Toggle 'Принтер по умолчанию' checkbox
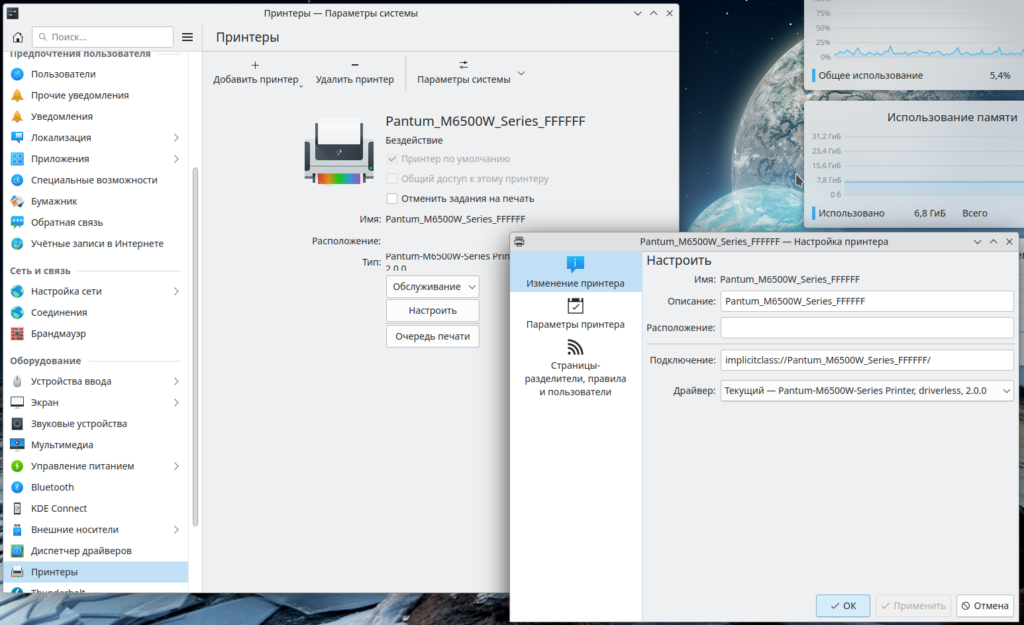This screenshot has height=625, width=1024. (x=393, y=159)
